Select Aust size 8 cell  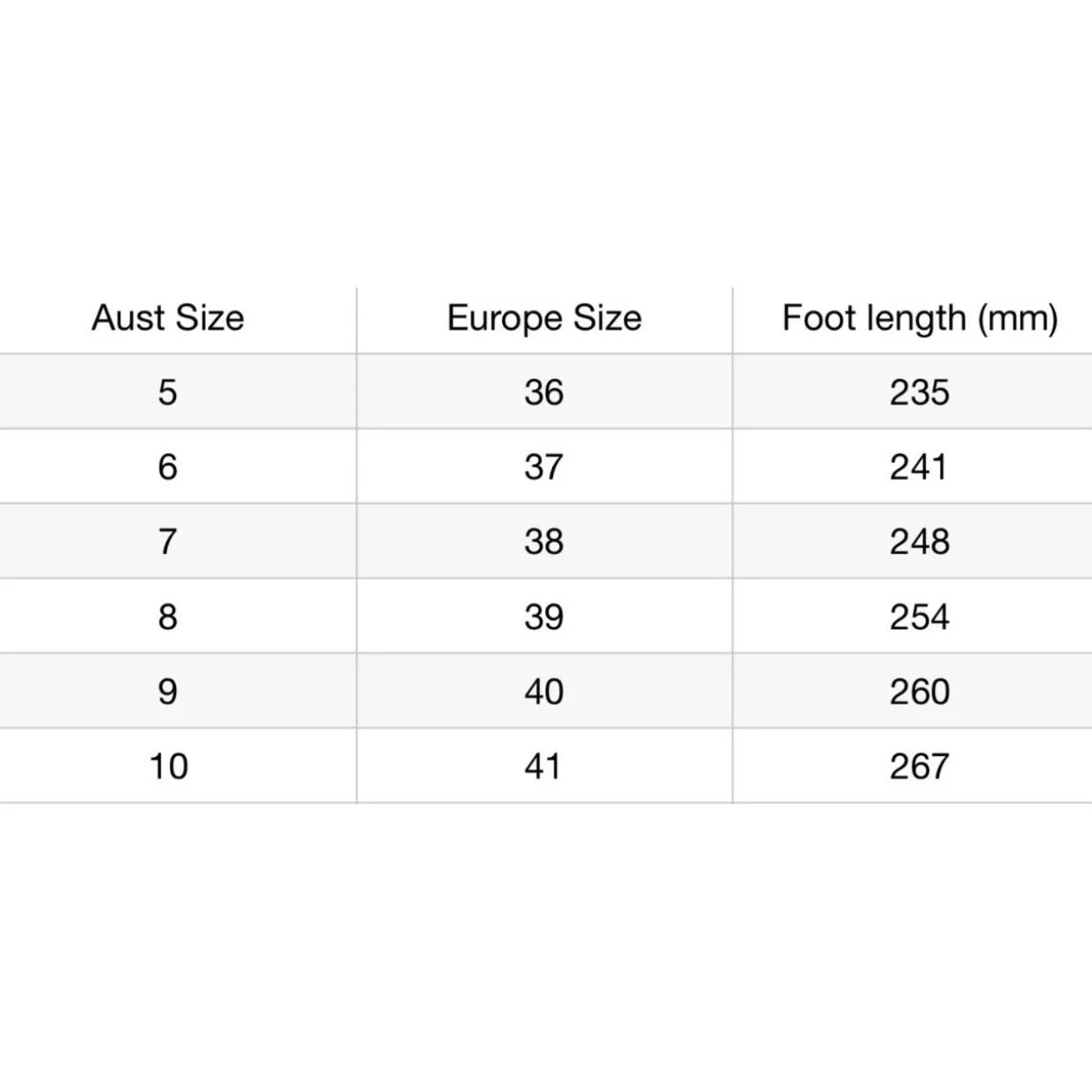168,616
